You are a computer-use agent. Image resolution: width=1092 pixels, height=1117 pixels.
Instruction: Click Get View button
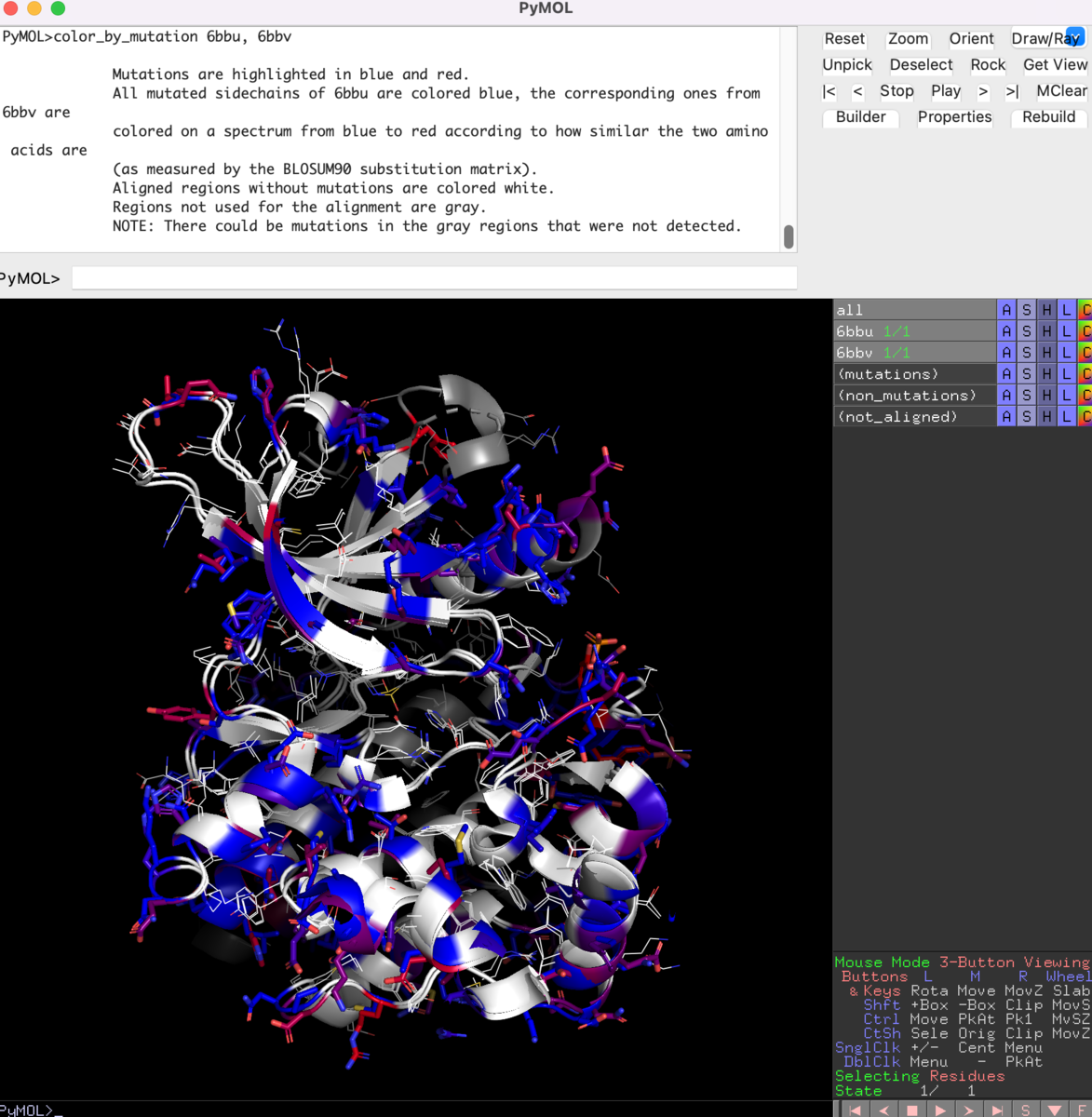tap(1055, 65)
